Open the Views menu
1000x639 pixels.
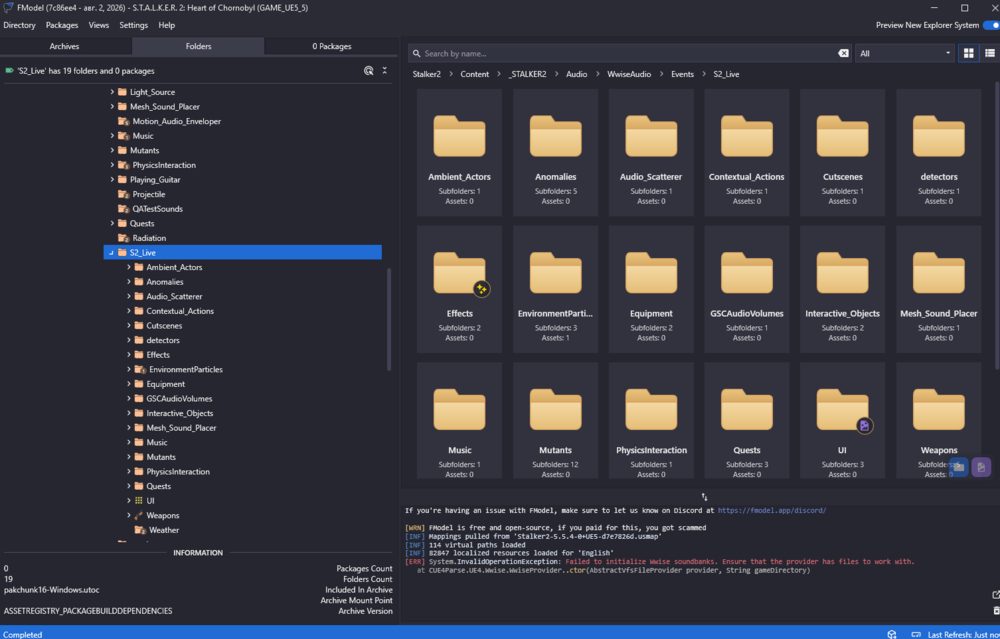99,26
